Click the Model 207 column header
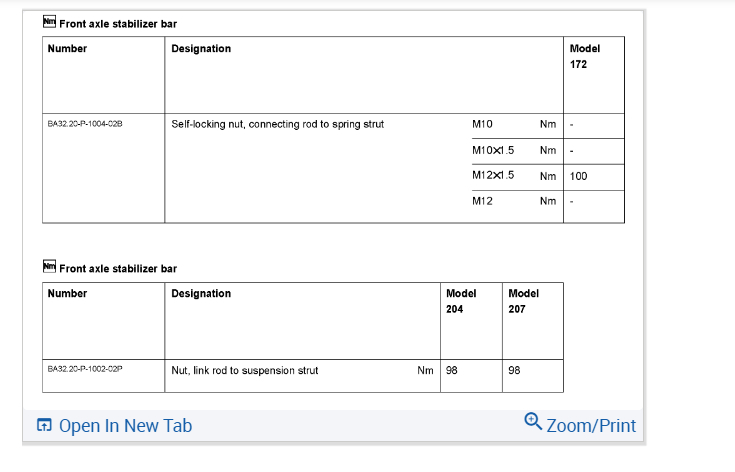Image resolution: width=735 pixels, height=472 pixels. click(524, 301)
